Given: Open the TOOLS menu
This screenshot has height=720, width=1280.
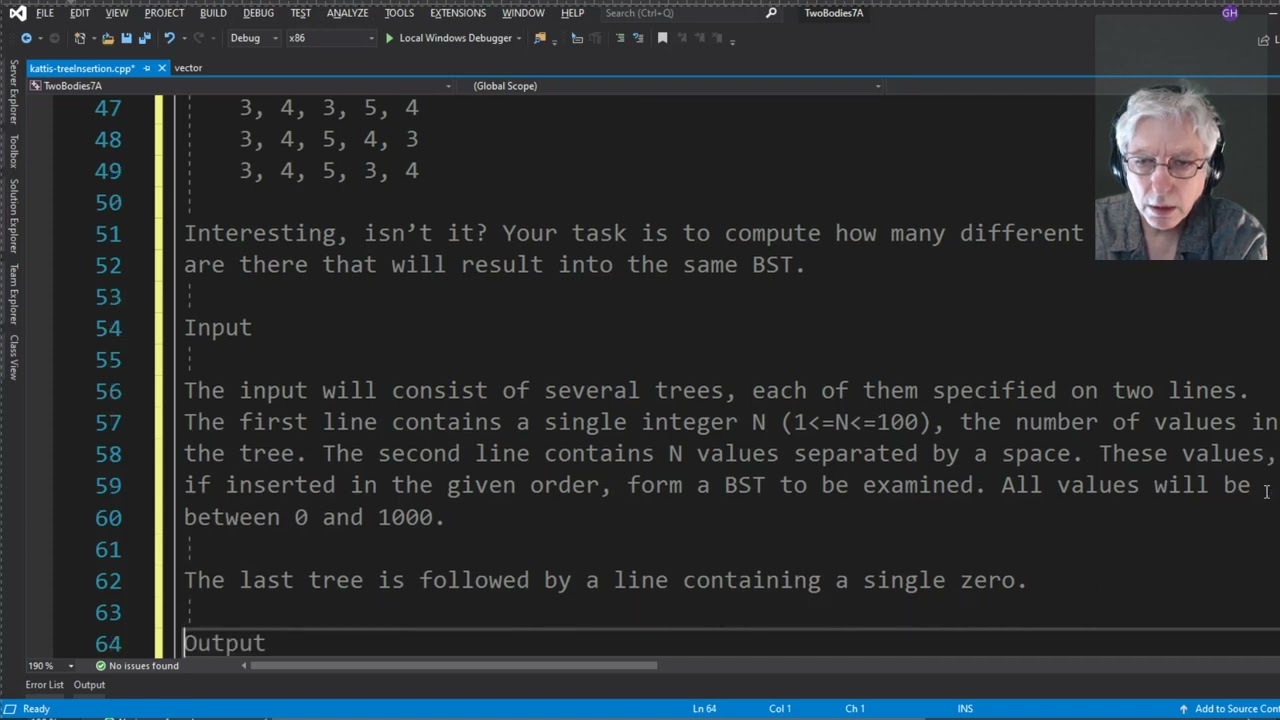Looking at the screenshot, I should tap(399, 13).
